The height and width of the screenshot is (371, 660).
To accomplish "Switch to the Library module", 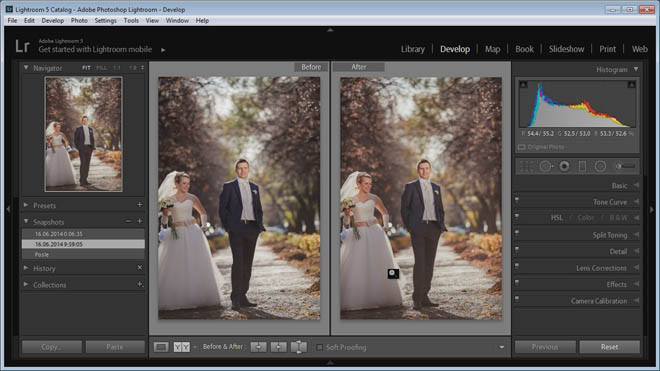I will (x=412, y=49).
